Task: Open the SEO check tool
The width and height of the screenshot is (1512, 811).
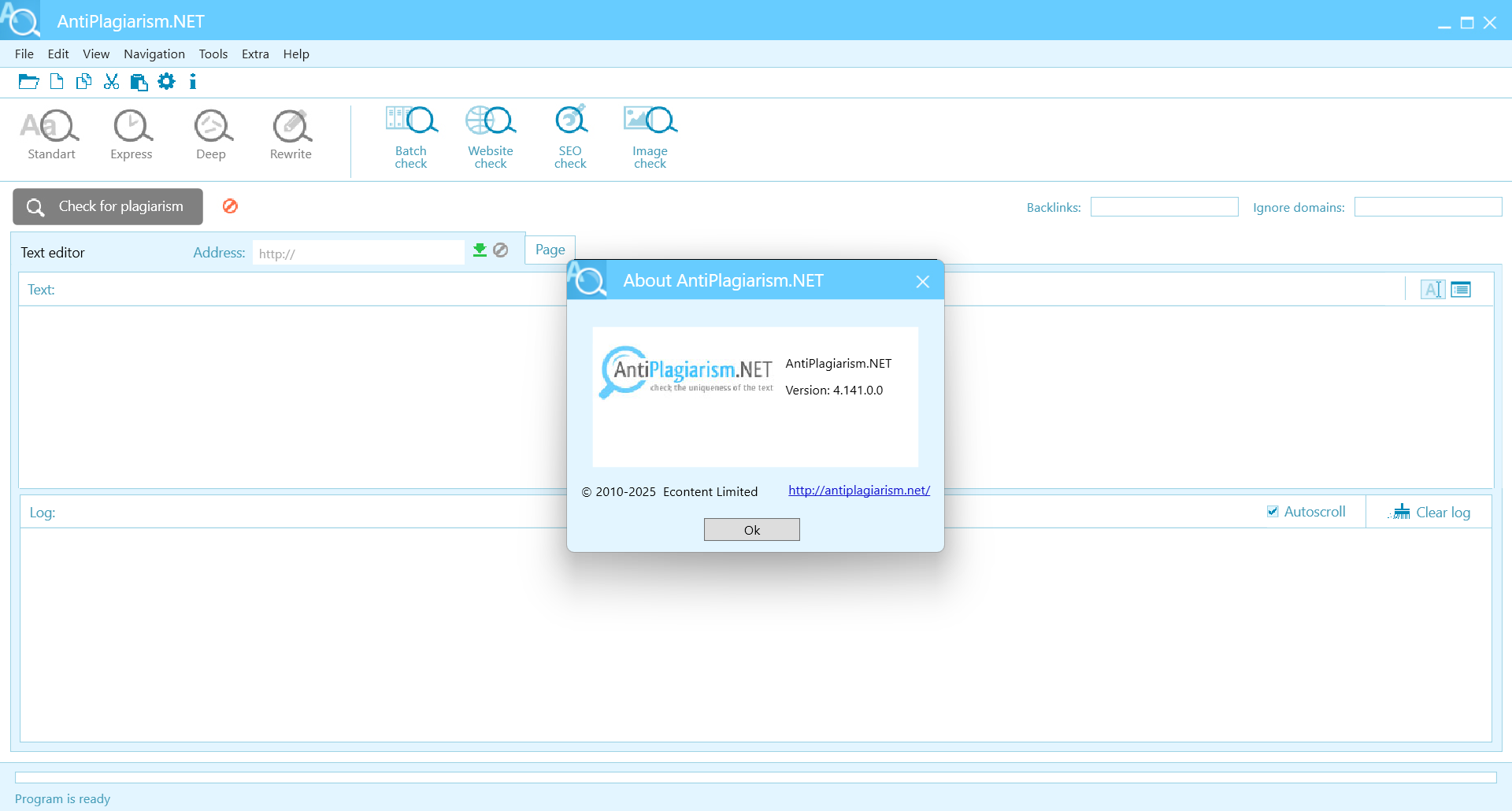Action: point(570,137)
